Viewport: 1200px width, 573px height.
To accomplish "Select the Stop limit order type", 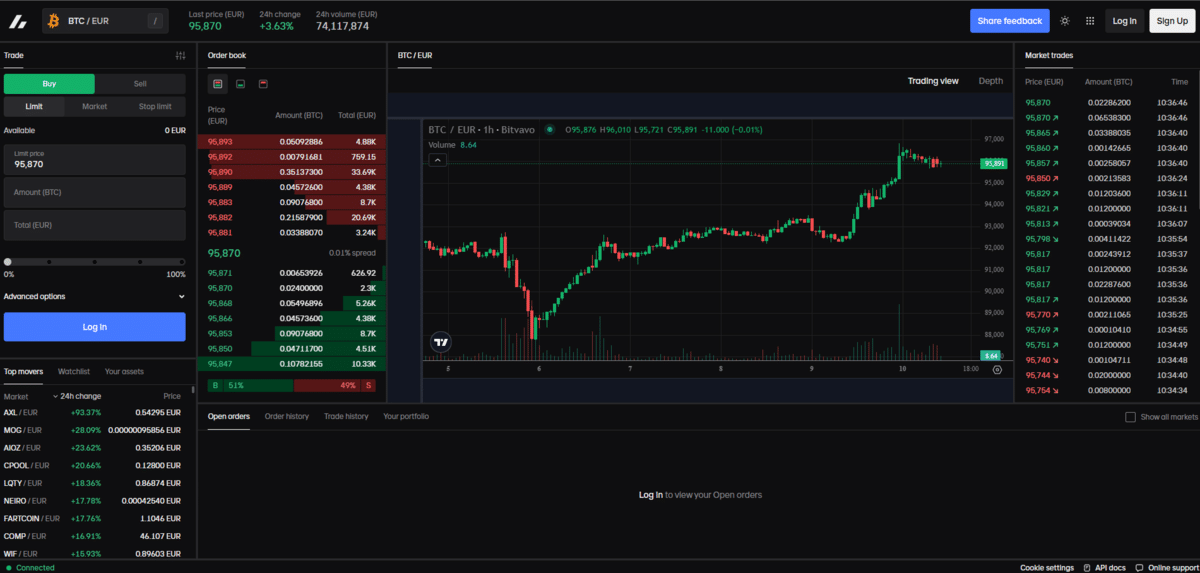I will coord(155,106).
